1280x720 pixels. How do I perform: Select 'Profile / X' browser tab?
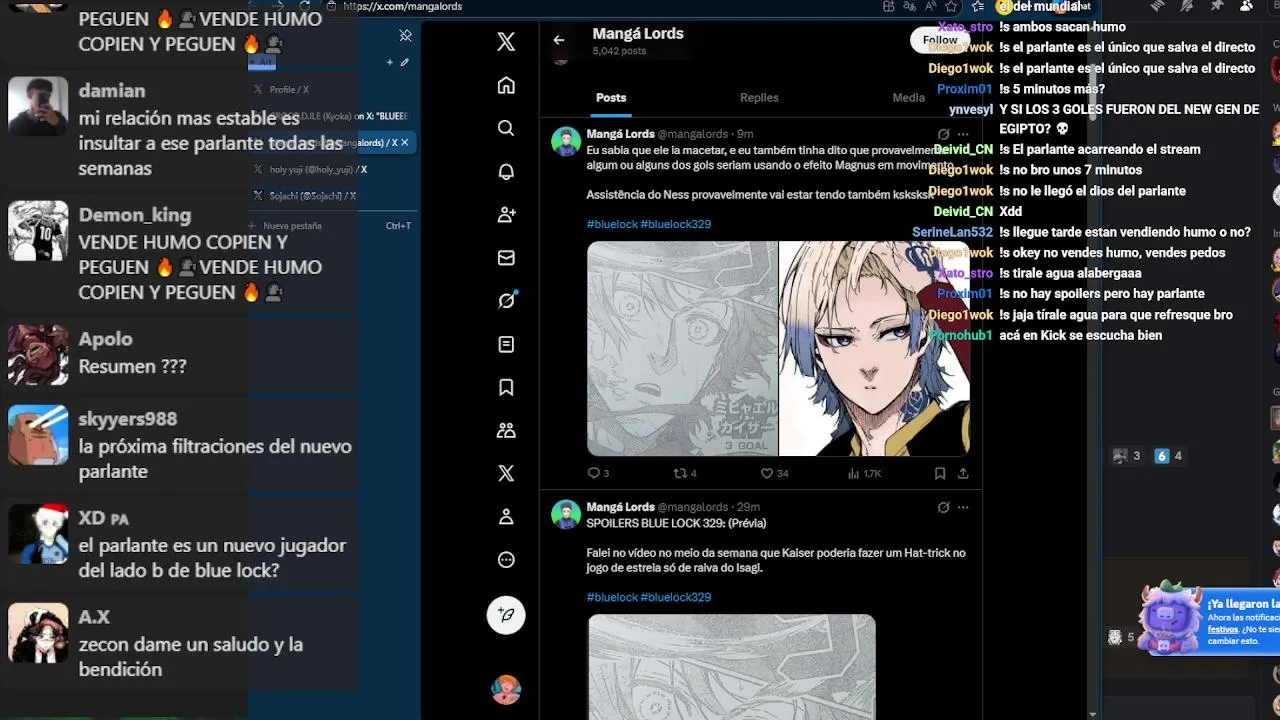[330, 90]
